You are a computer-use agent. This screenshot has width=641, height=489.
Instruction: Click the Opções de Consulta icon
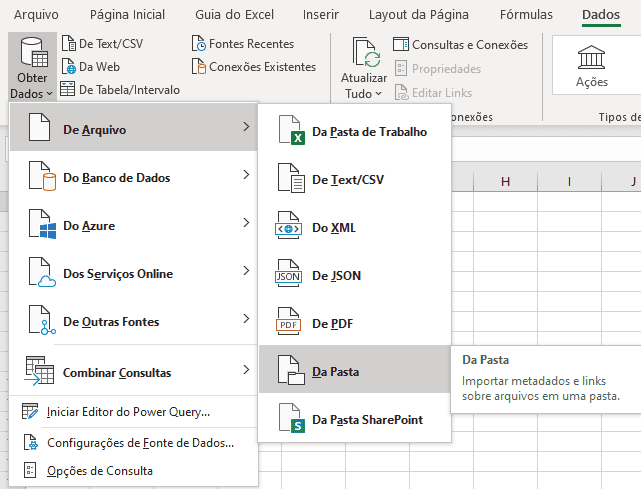pyautogui.click(x=30, y=470)
